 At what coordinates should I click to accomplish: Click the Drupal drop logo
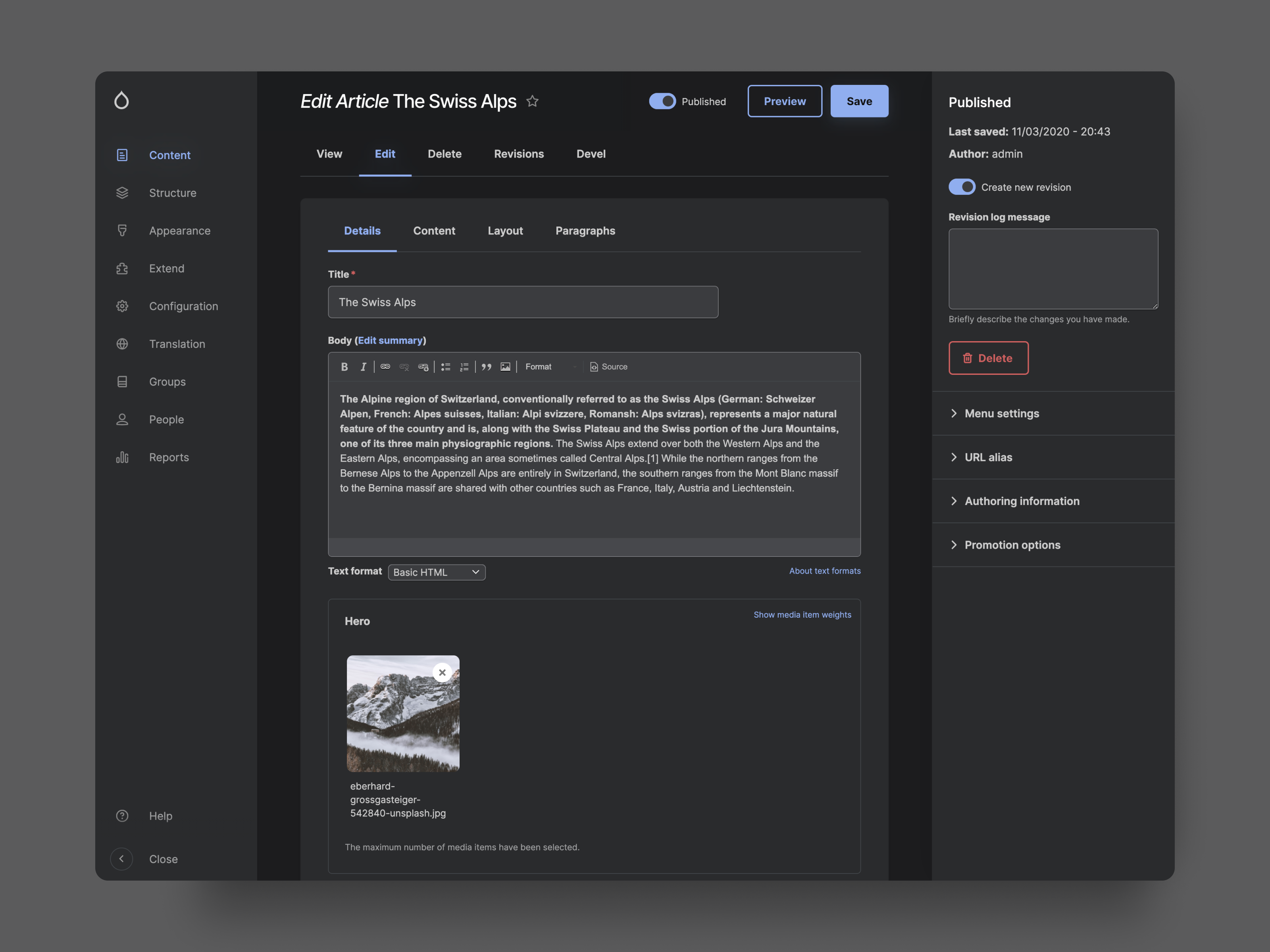coord(121,100)
